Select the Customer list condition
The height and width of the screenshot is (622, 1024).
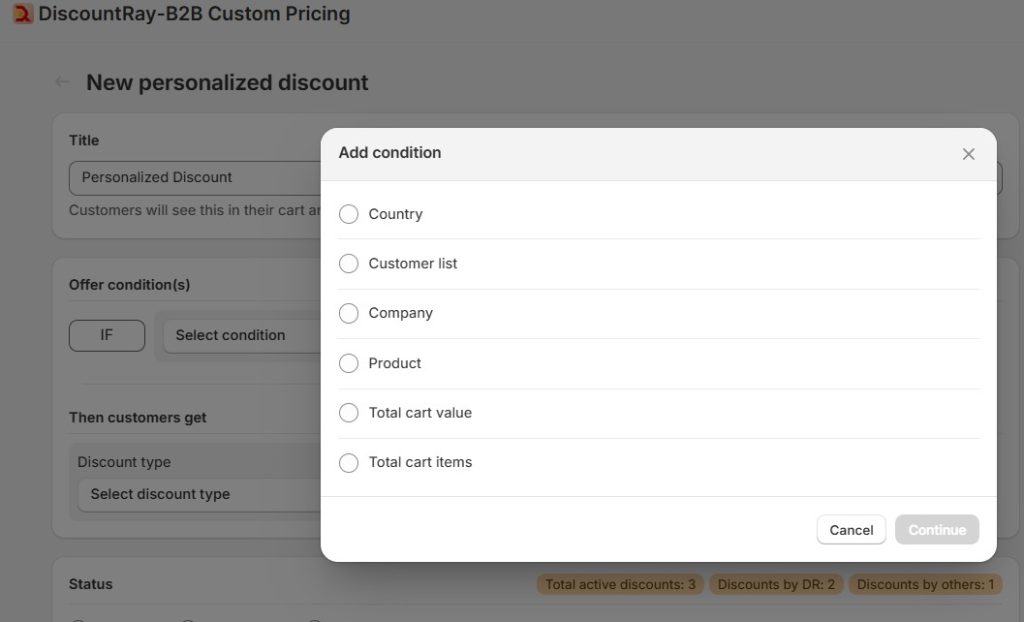[x=348, y=263]
